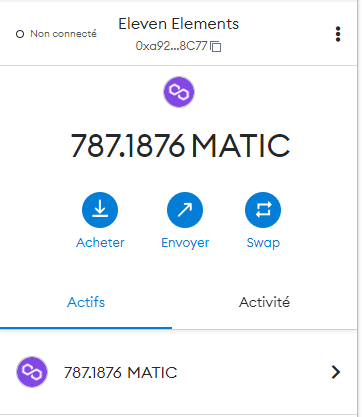The width and height of the screenshot is (362, 417).
Task: Click the Swap arrows circle icon
Action: click(263, 210)
